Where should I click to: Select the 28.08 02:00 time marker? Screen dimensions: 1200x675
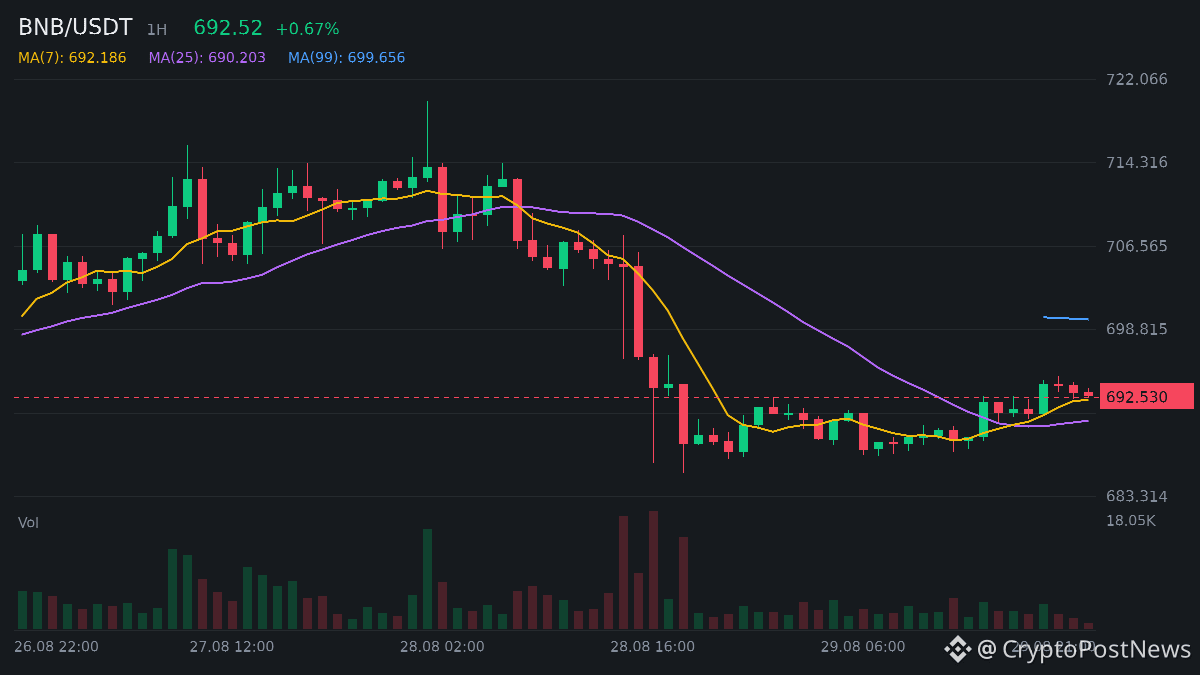click(x=442, y=647)
